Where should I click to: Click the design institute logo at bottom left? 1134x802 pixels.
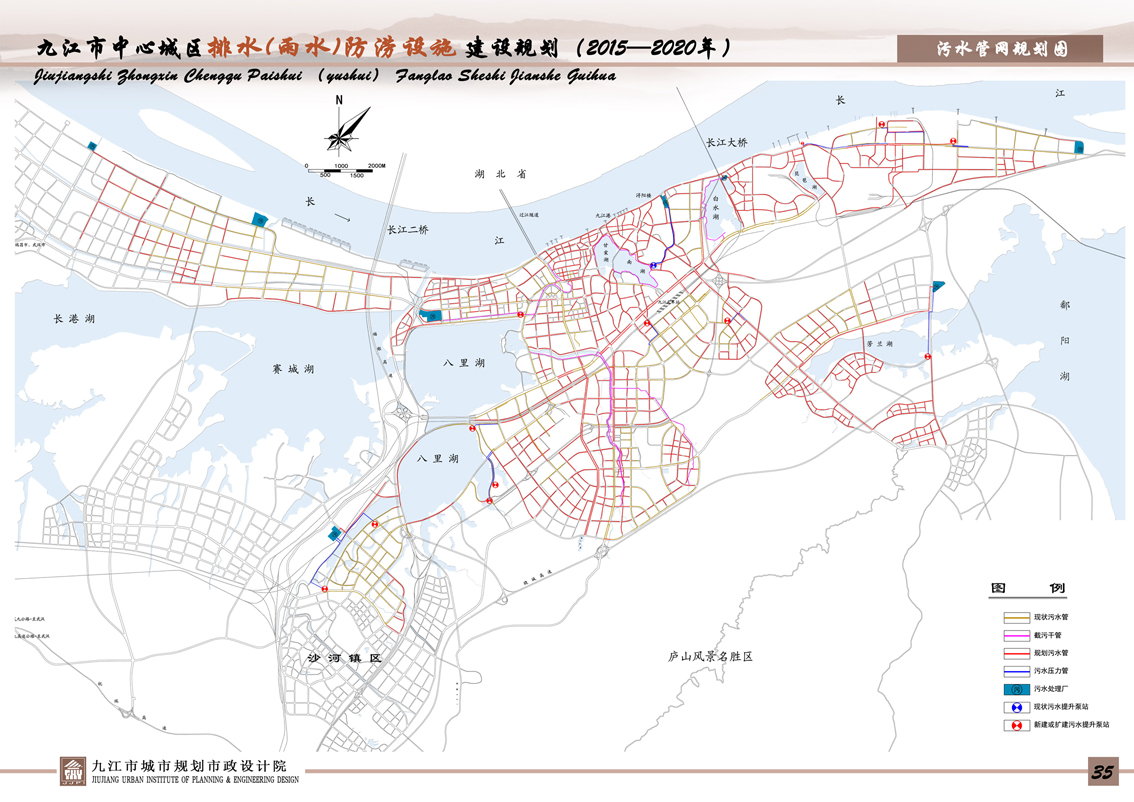(73, 771)
